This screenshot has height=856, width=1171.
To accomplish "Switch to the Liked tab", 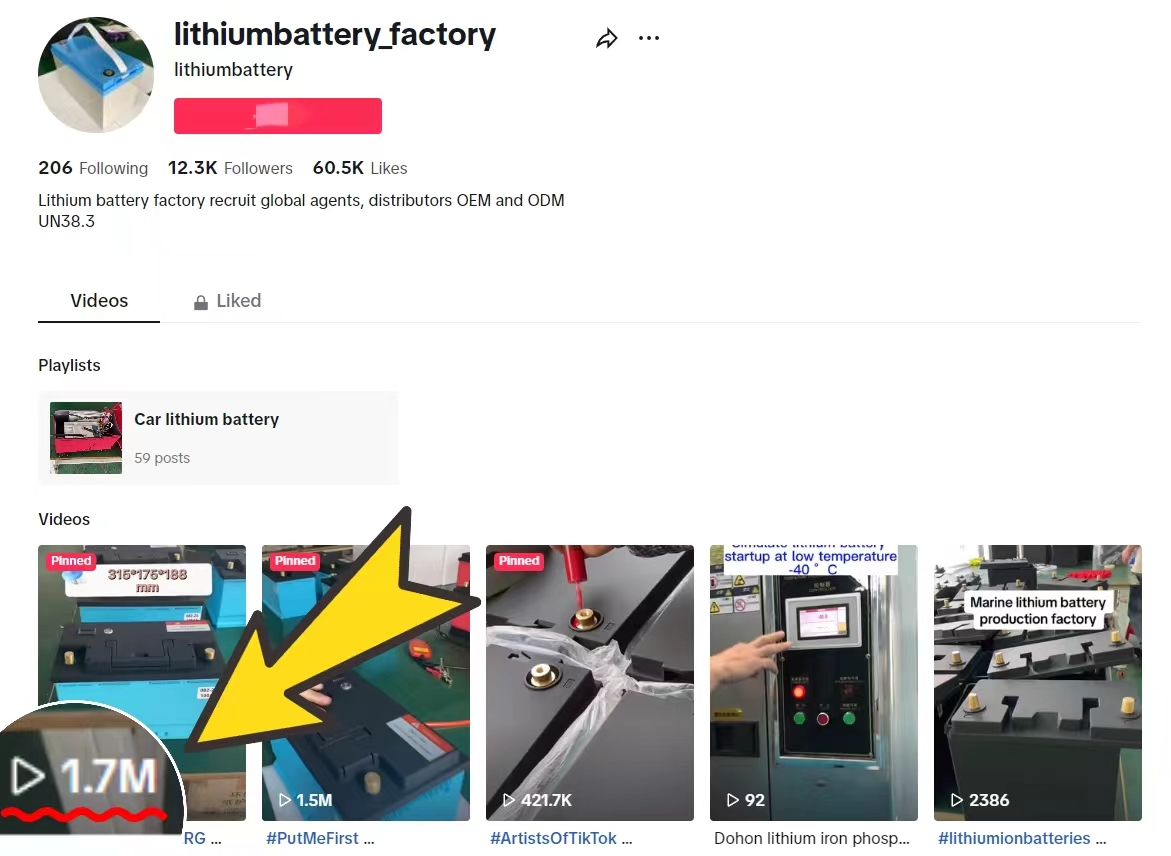I will [227, 300].
